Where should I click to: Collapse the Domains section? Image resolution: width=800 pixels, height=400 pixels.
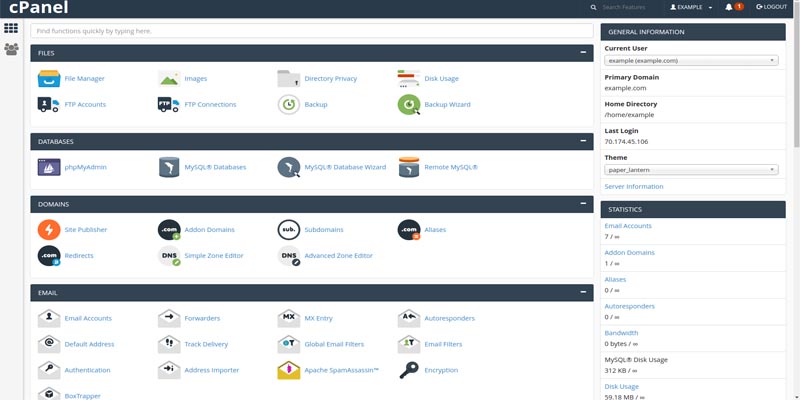click(583, 203)
